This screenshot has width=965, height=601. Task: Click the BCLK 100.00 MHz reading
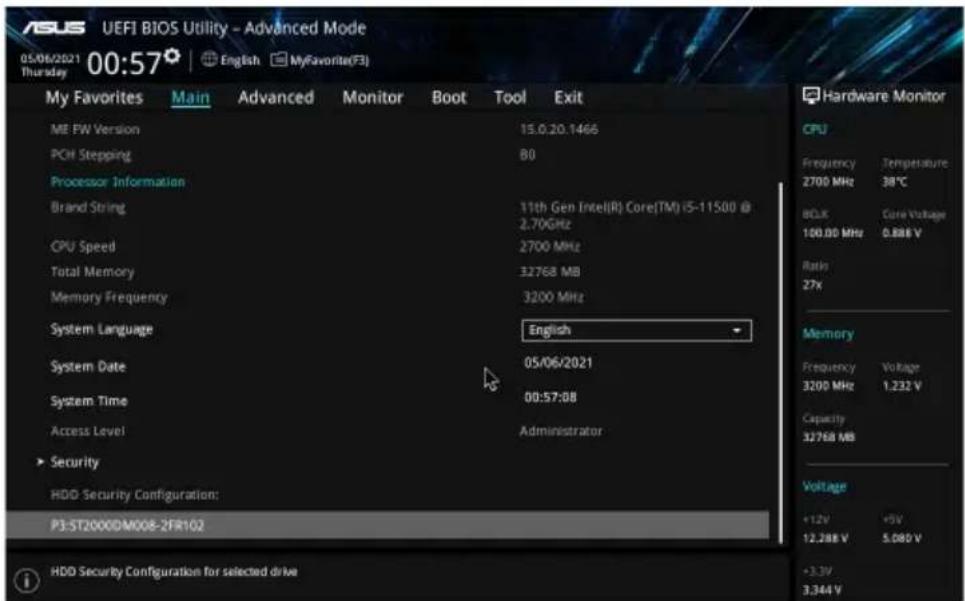click(832, 233)
